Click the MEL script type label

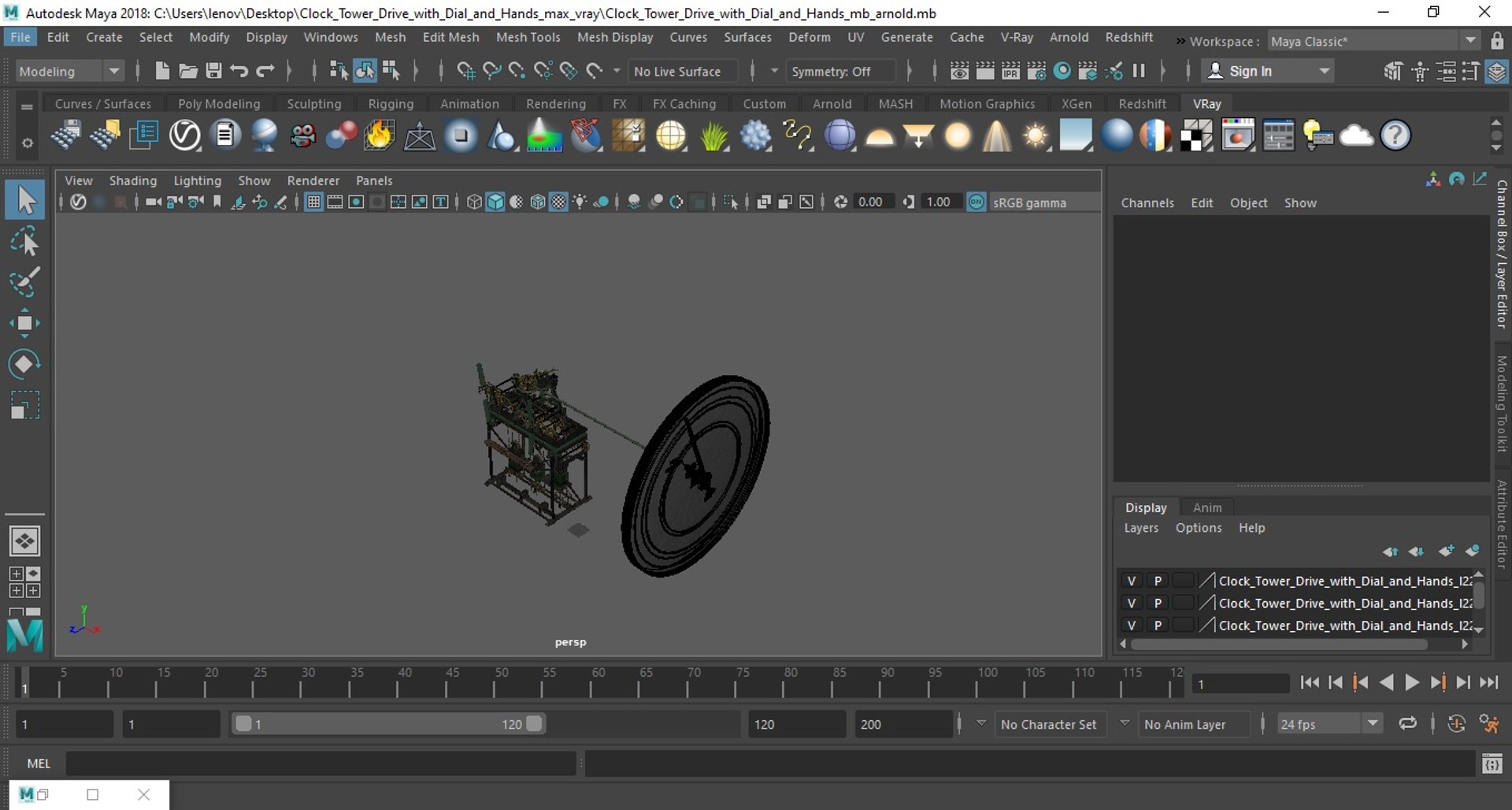[x=39, y=764]
